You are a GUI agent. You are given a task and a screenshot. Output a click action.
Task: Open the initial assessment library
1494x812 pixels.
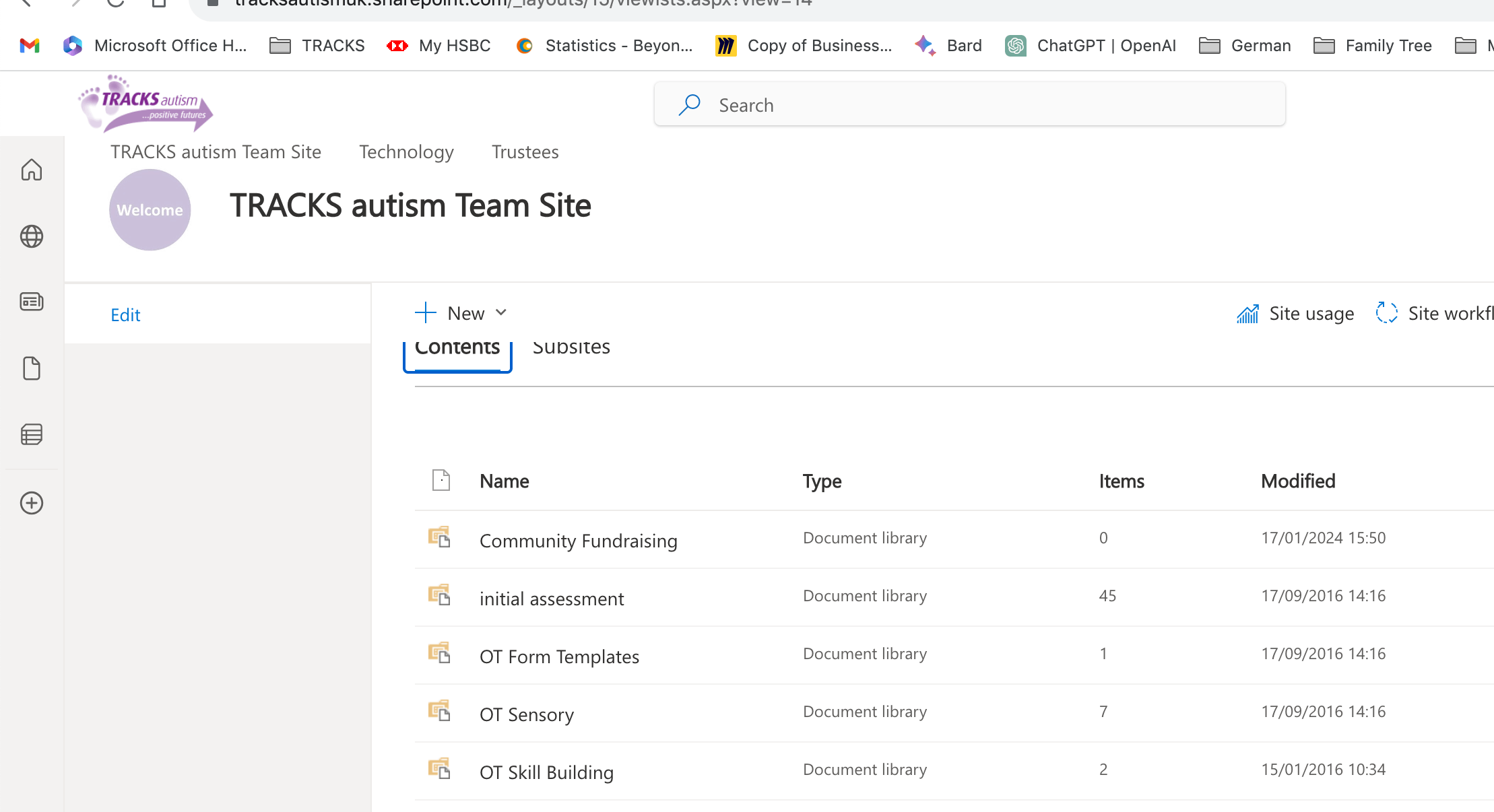click(552, 599)
